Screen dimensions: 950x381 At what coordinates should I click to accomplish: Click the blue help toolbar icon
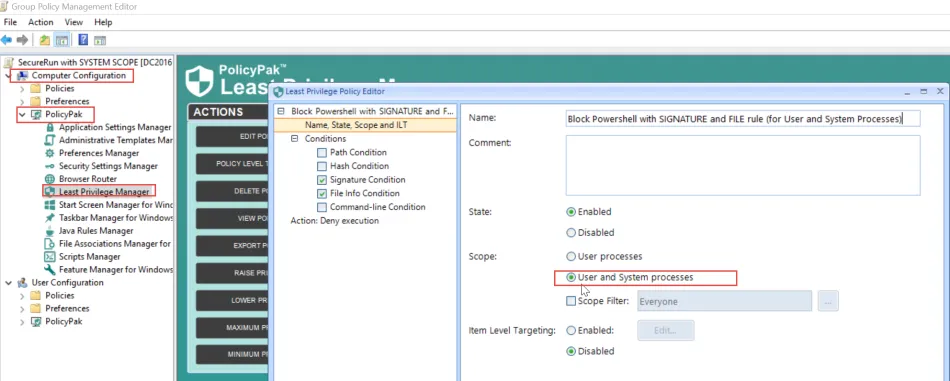[83, 40]
